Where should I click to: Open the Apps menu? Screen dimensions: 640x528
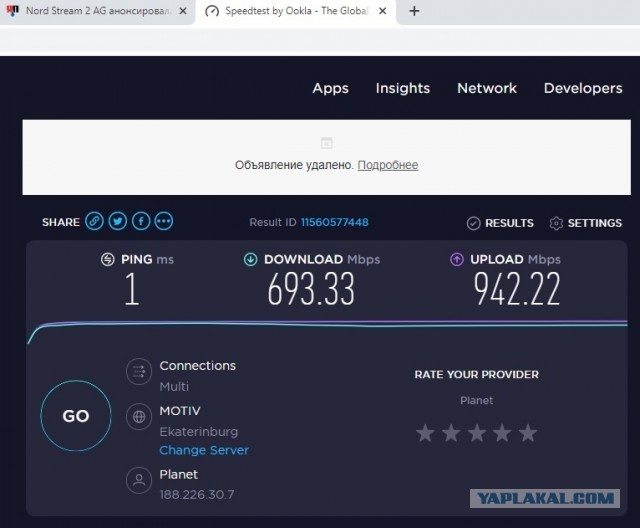tap(331, 88)
